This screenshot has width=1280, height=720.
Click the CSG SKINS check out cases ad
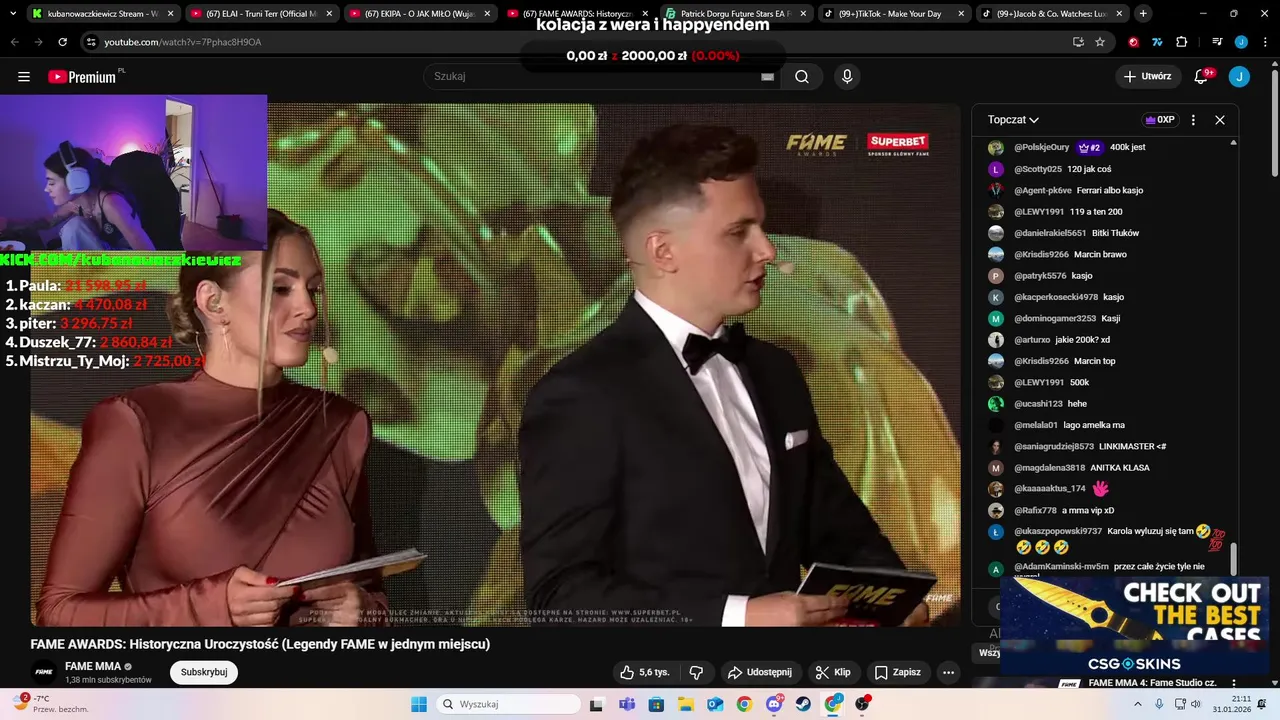coord(1134,626)
